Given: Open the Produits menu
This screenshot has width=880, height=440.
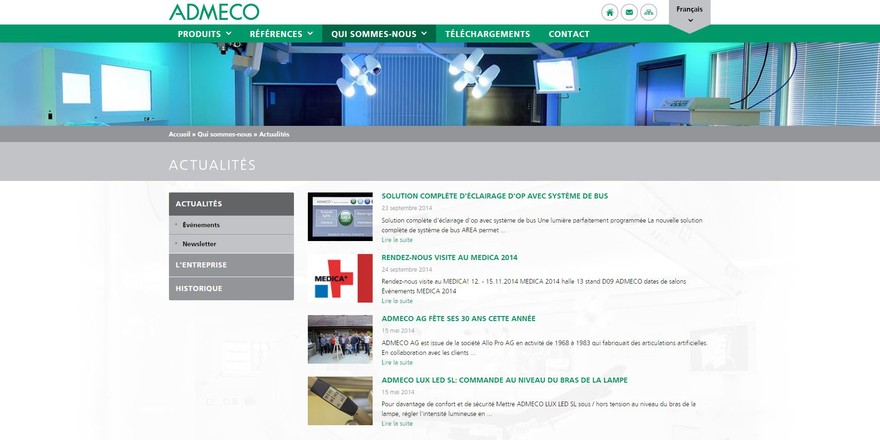Looking at the screenshot, I should [x=204, y=34].
